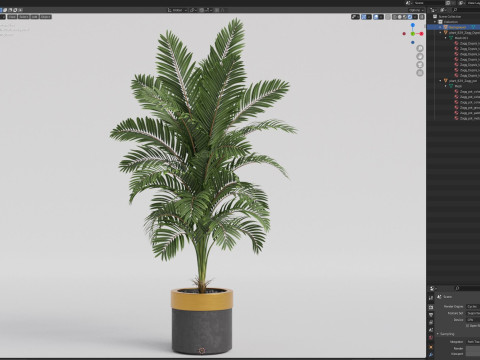Switch to material preview shading

405,17
